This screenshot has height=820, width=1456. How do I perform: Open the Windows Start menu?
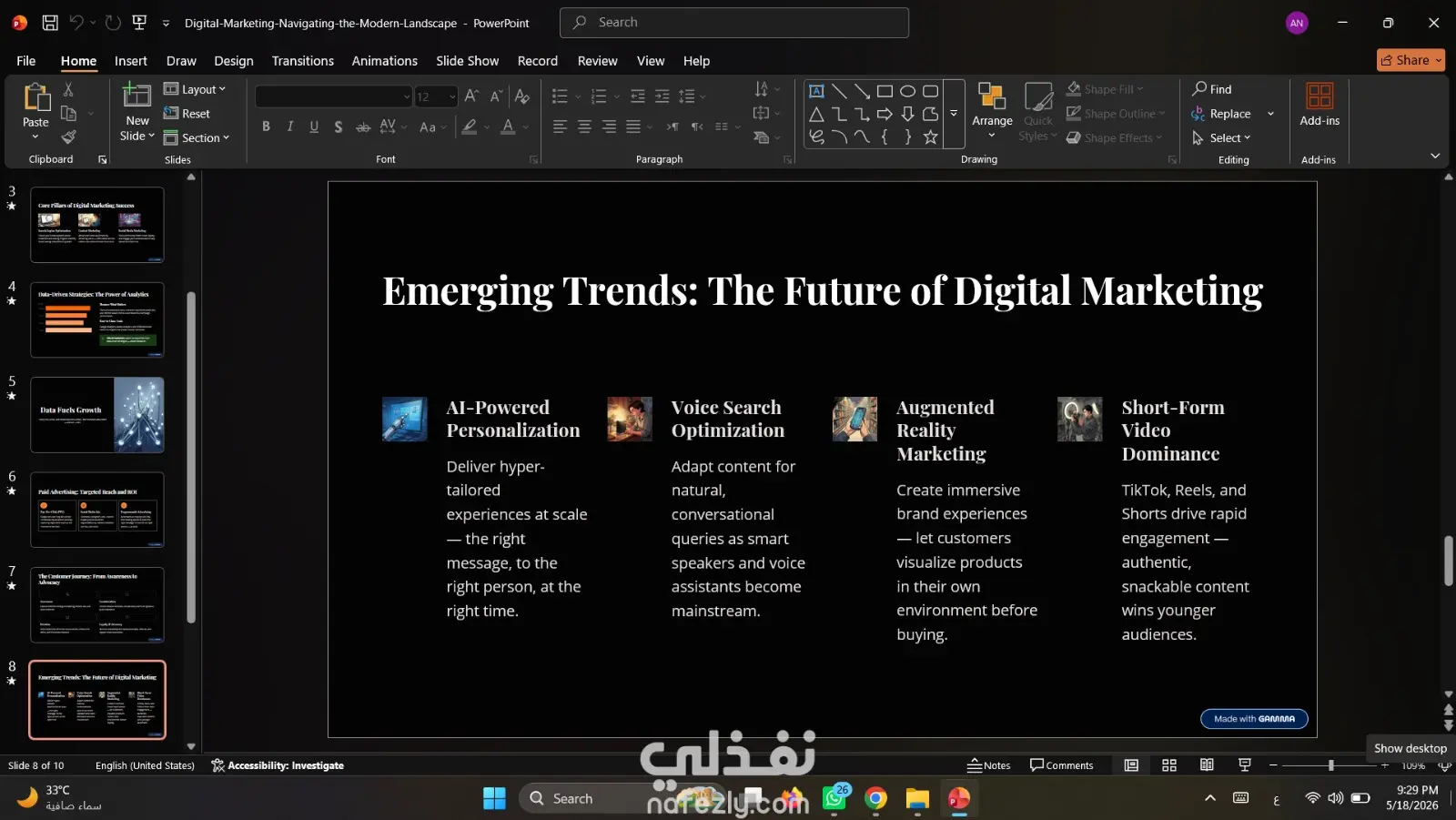(494, 798)
